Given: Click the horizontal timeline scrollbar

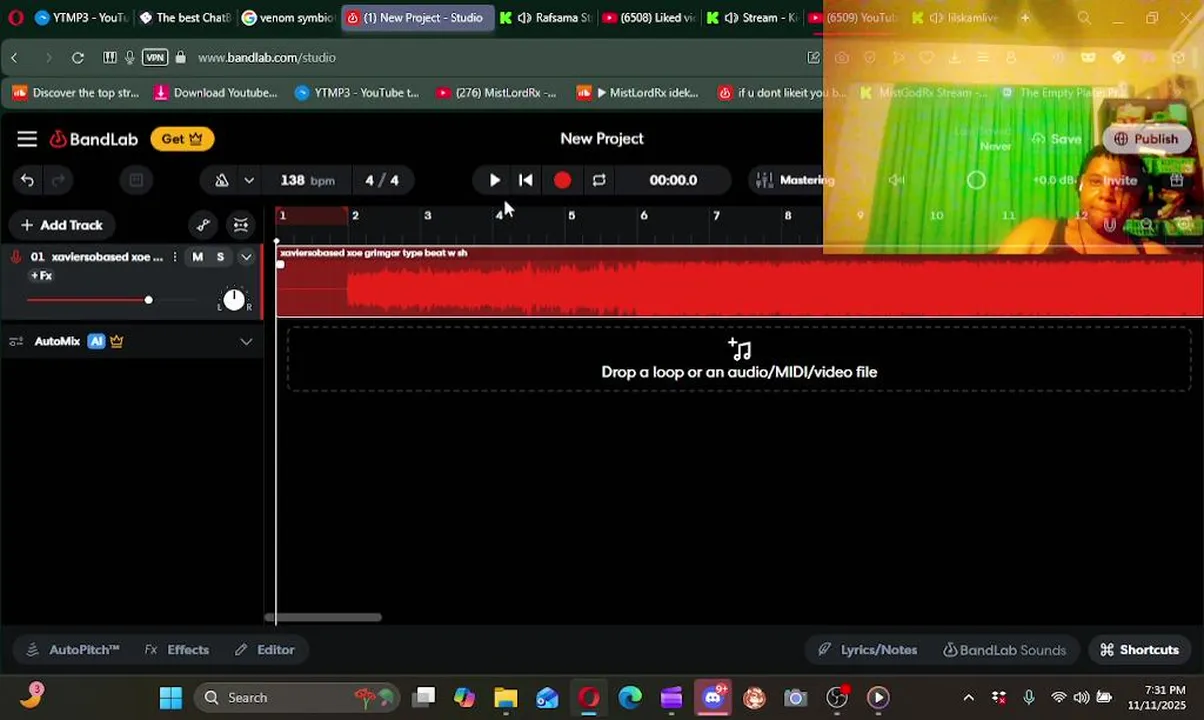Looking at the screenshot, I should [323, 617].
